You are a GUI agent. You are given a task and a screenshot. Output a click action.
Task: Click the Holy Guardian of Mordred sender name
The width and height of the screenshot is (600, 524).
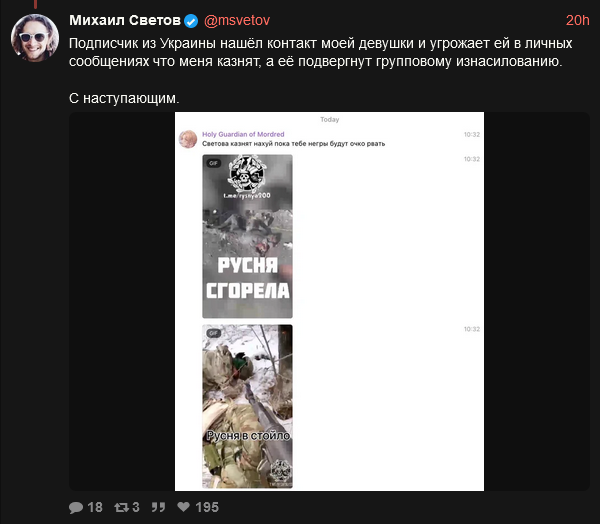click(x=243, y=134)
